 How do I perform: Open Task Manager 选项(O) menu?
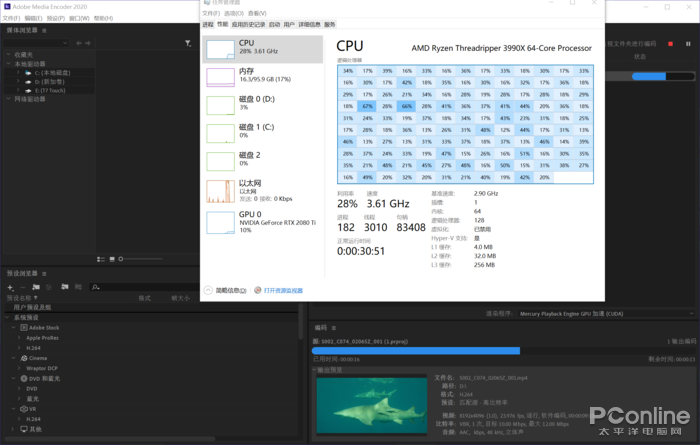pos(234,13)
